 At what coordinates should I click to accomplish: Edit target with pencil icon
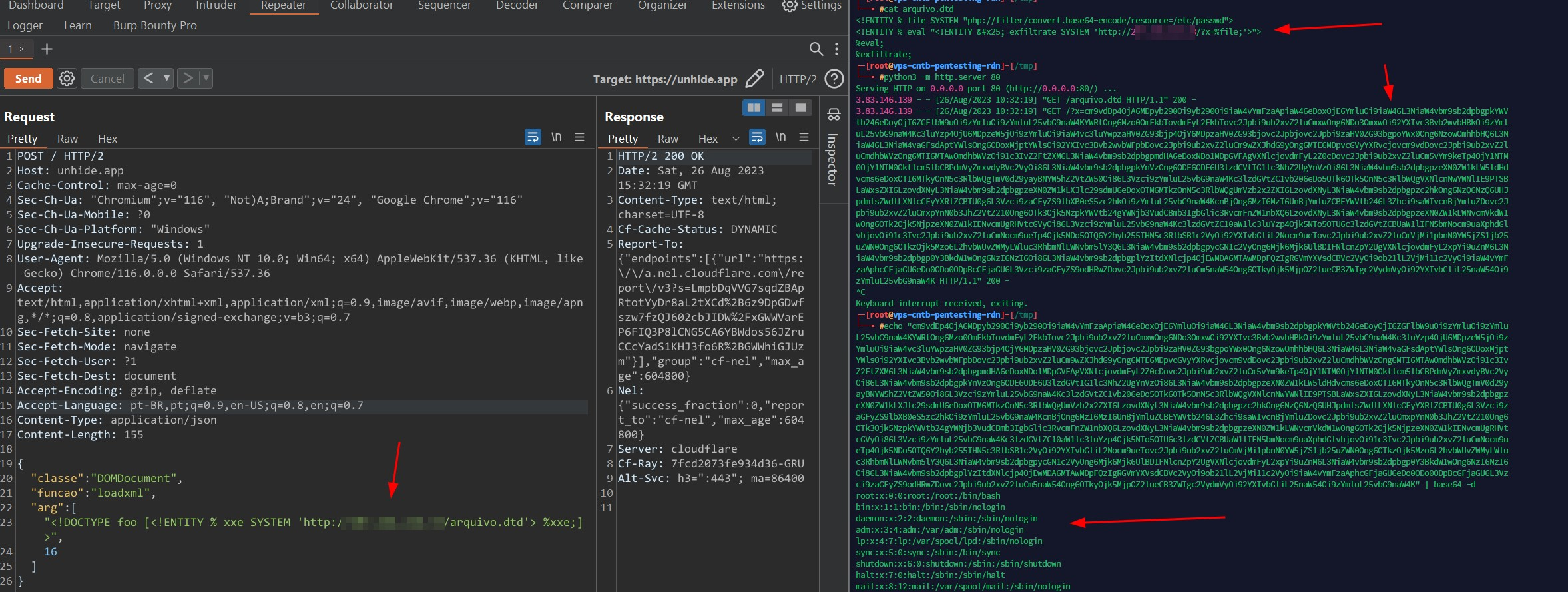tap(754, 79)
